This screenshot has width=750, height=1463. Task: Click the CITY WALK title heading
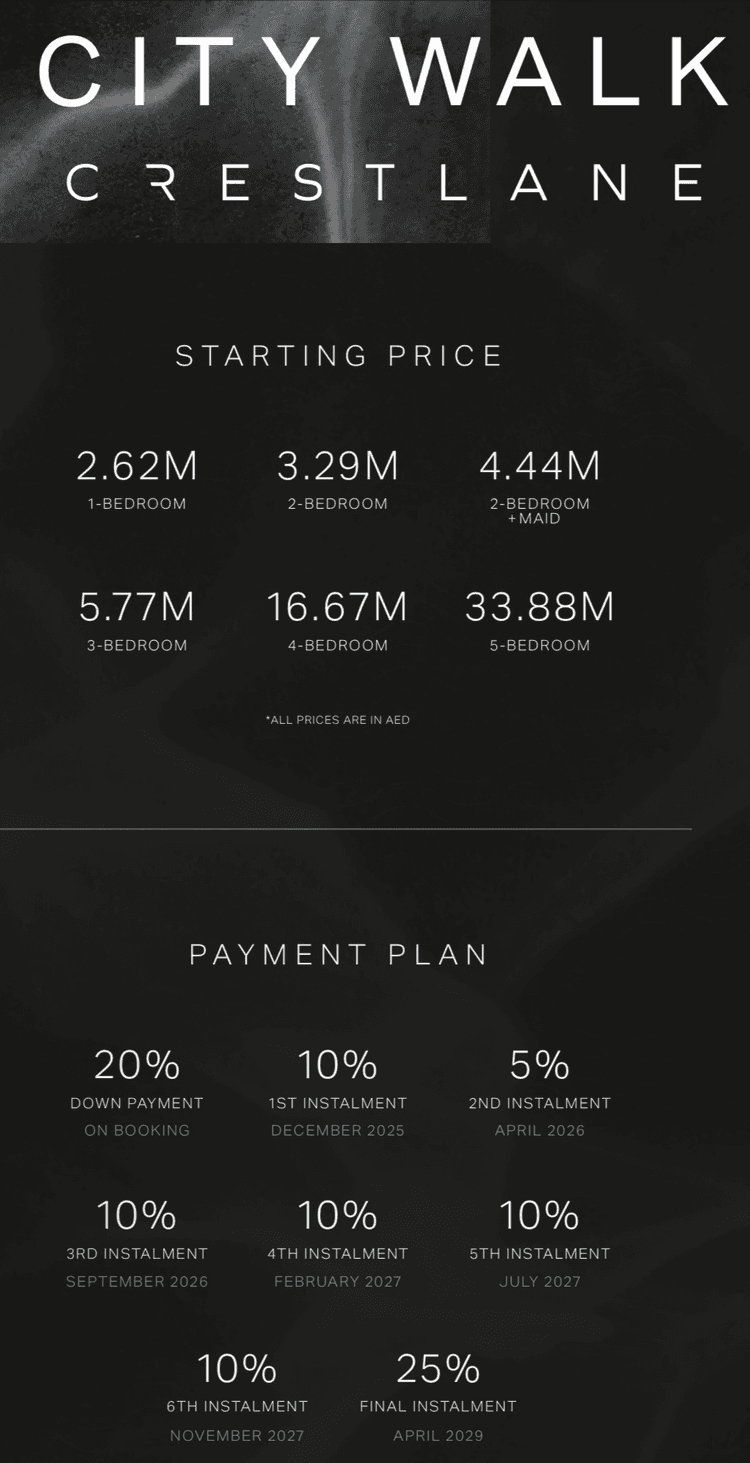[383, 71]
